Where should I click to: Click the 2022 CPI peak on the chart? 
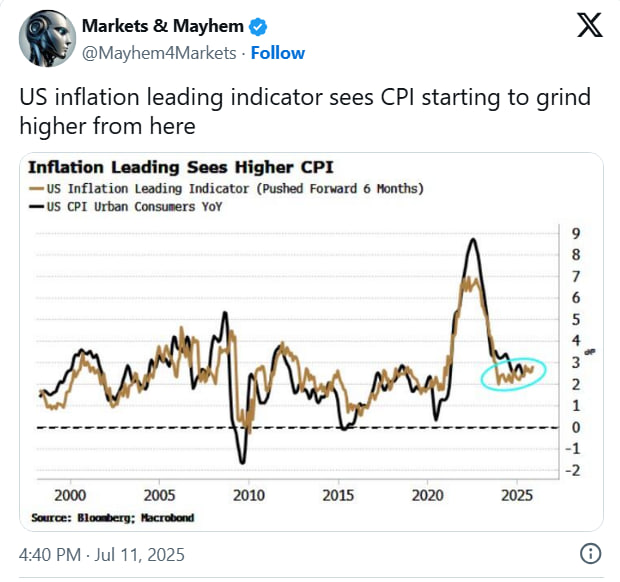click(x=472, y=240)
